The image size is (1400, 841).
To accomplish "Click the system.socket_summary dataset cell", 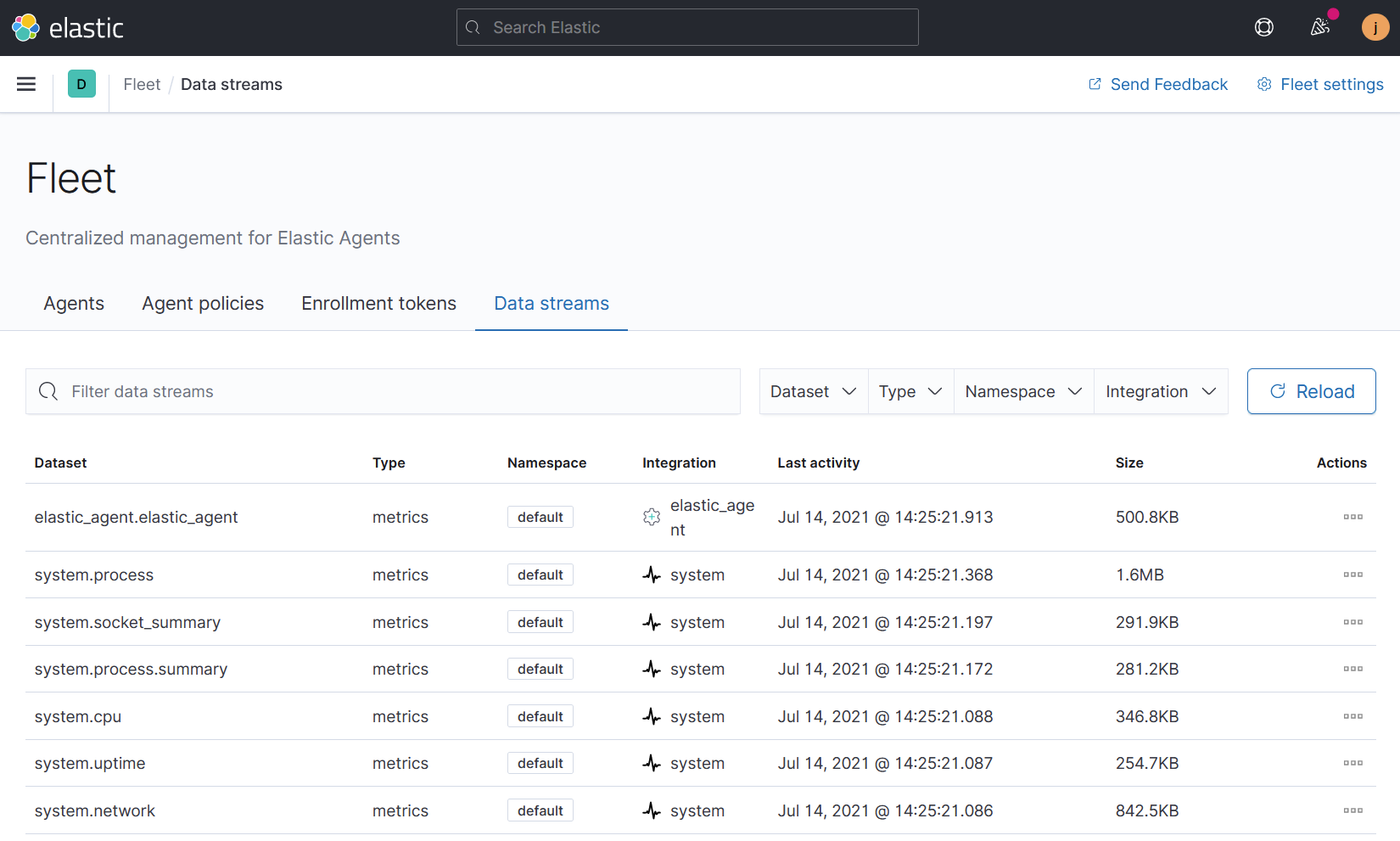I will (127, 622).
